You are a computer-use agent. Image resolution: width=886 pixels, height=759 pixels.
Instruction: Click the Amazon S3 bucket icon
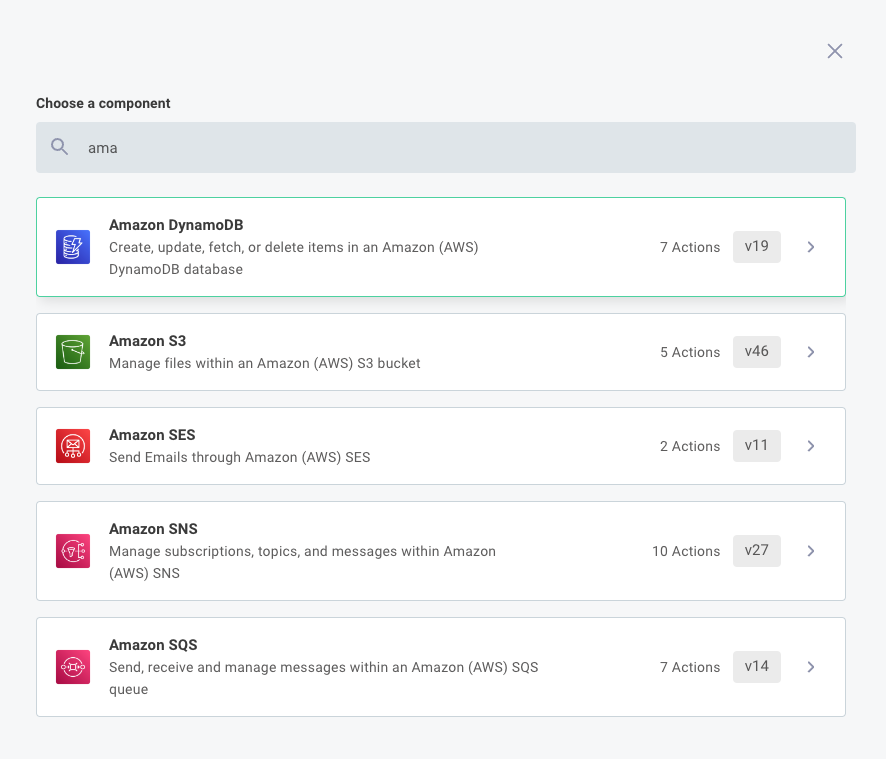pos(72,352)
